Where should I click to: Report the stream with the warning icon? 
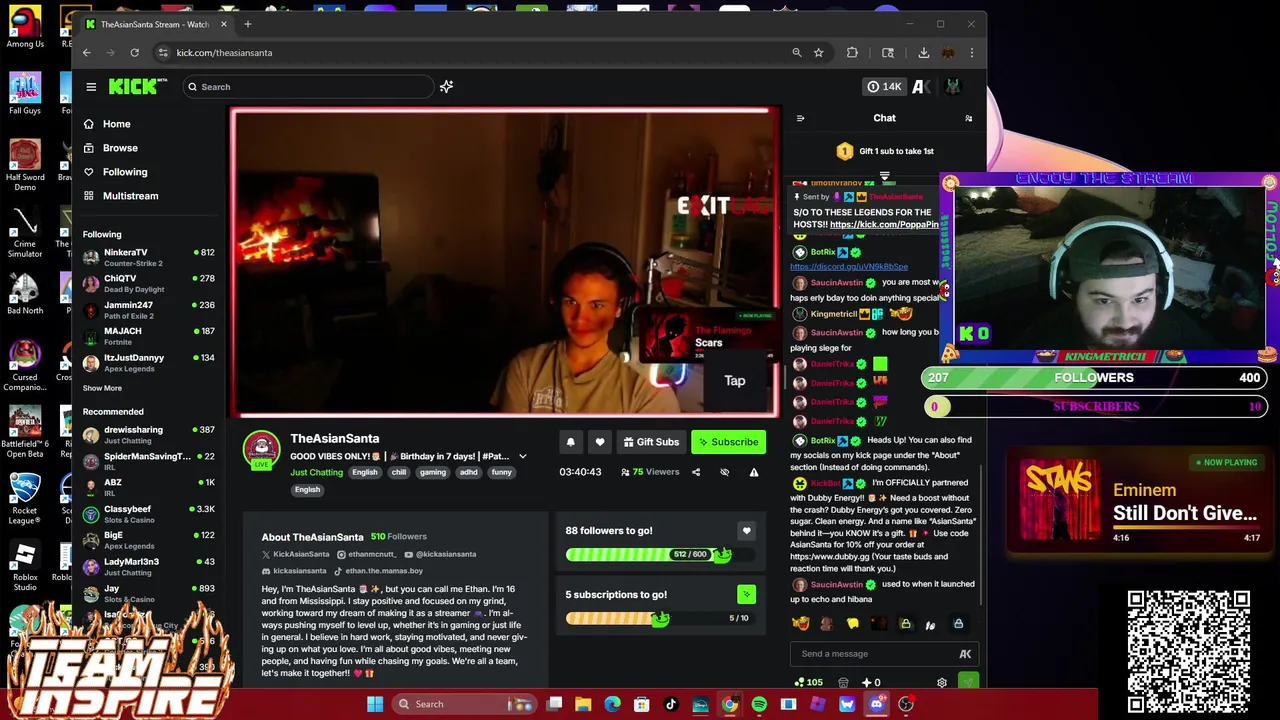point(754,472)
